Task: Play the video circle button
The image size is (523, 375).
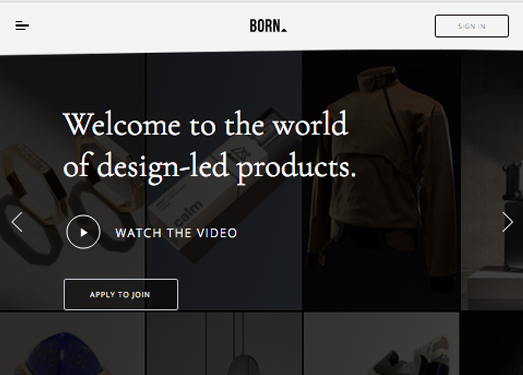Action: point(83,232)
